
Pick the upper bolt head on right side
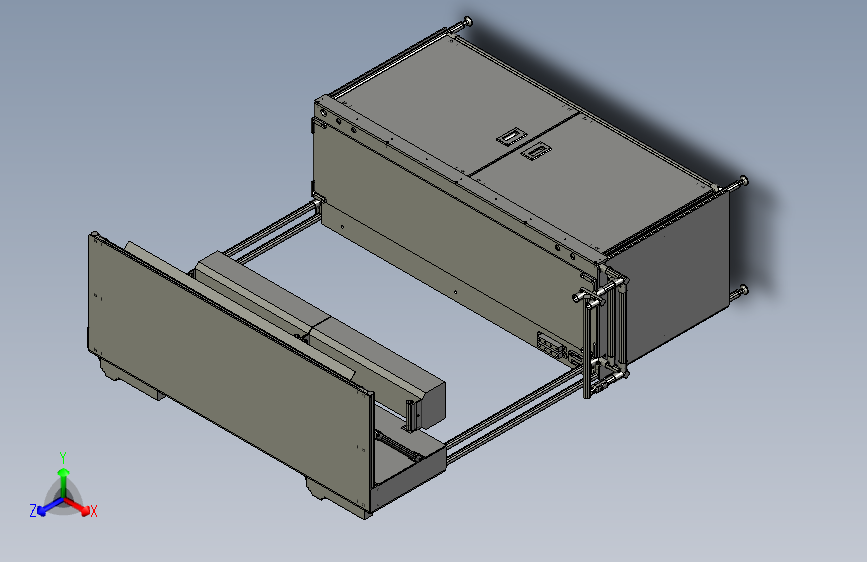(x=743, y=180)
